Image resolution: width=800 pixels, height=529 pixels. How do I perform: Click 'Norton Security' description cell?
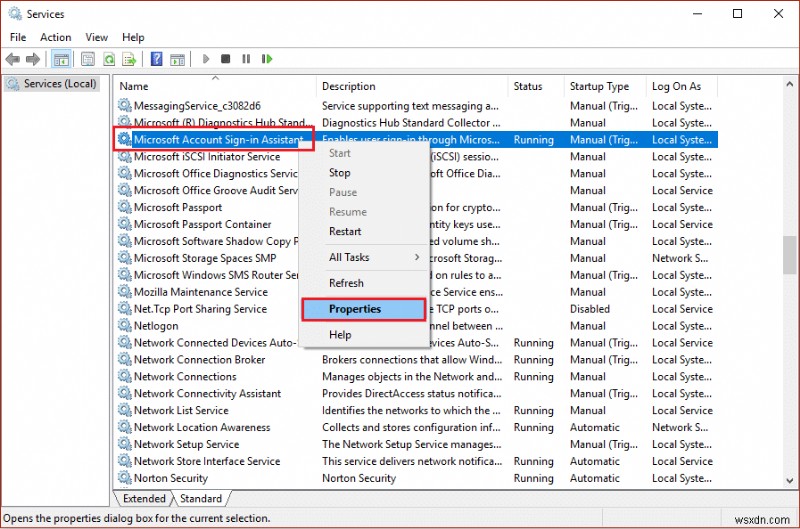coord(359,478)
